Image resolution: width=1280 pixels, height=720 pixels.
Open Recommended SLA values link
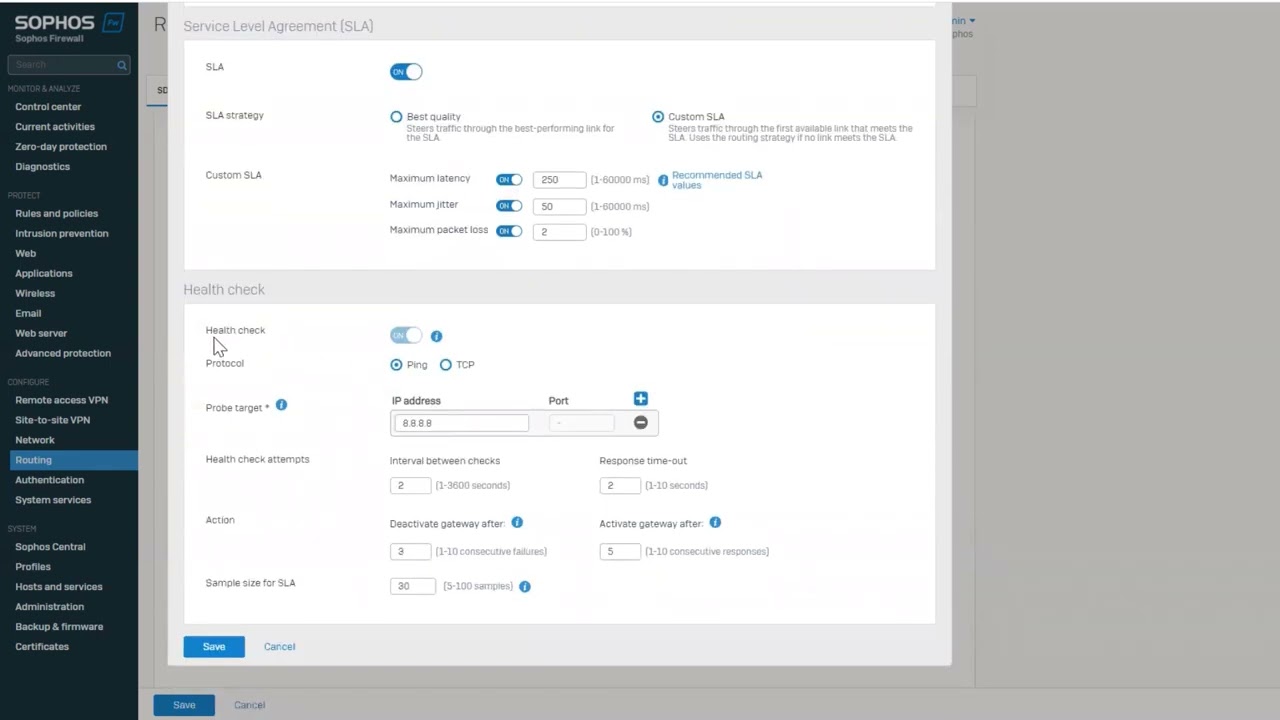pyautogui.click(x=717, y=180)
